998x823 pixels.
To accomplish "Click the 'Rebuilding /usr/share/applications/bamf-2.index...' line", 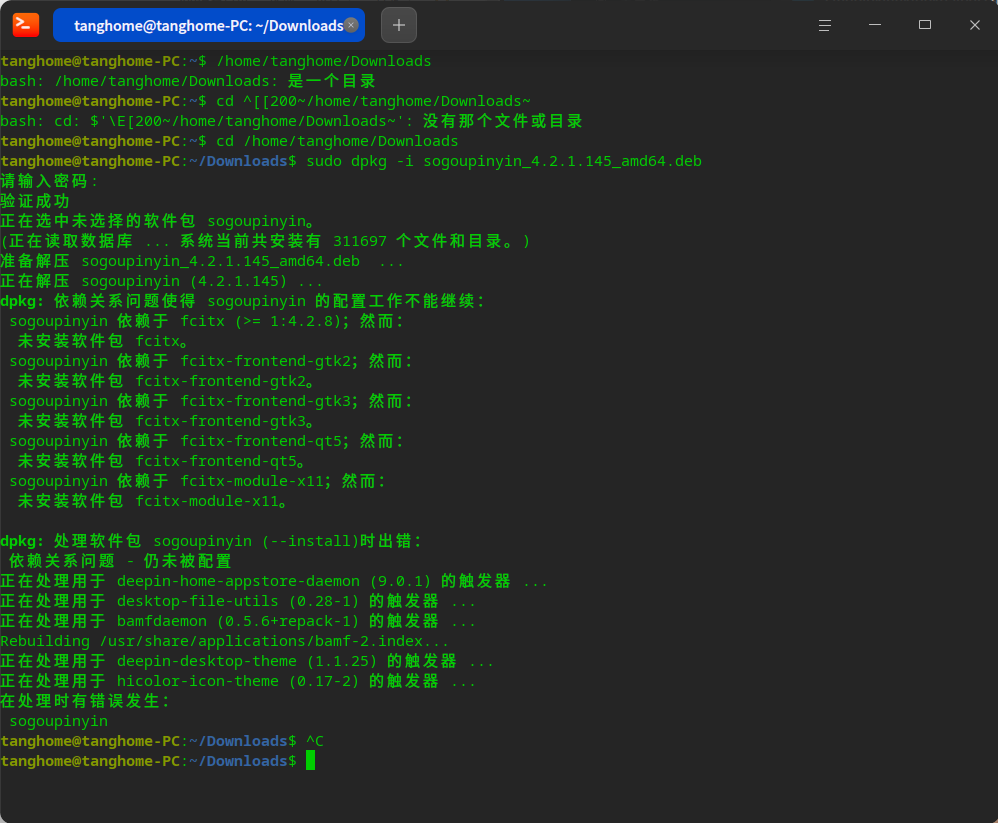I will pos(225,641).
